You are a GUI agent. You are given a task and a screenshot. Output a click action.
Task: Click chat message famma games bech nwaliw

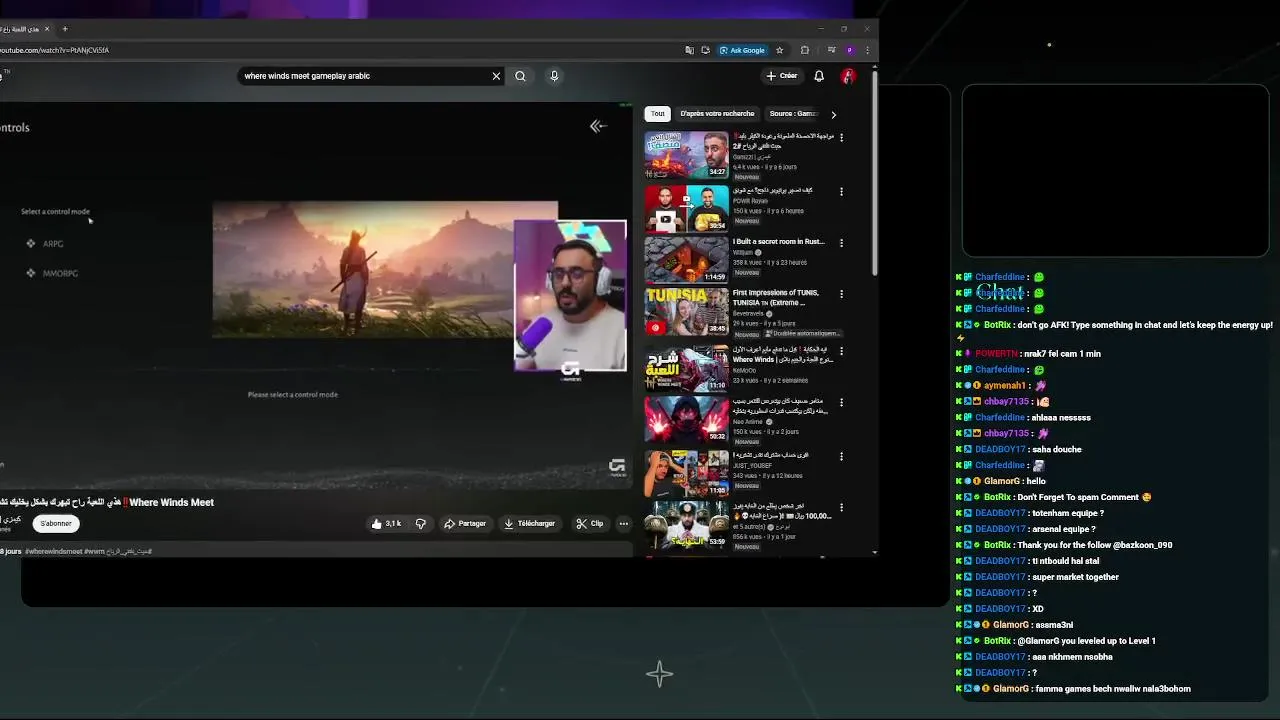pos(1113,689)
